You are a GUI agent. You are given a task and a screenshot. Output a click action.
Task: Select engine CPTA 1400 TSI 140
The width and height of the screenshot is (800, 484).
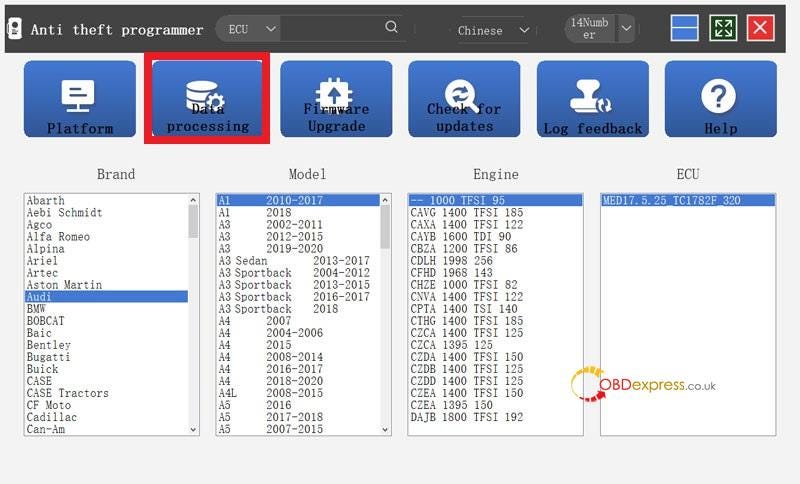[x=495, y=309]
